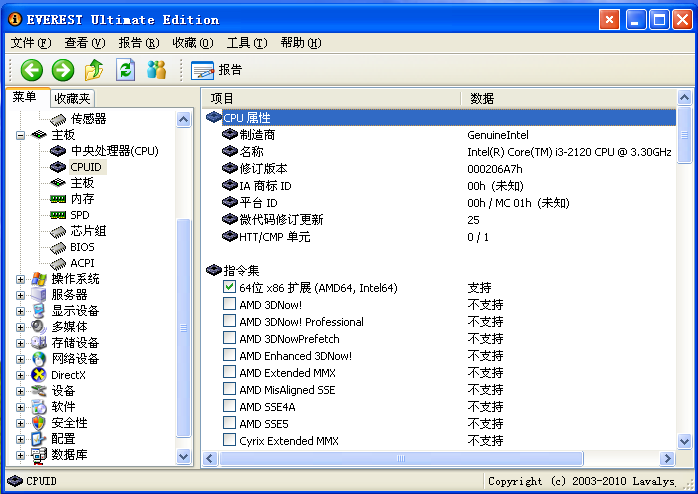The image size is (698, 494).
Task: Expand the 显示设备 tree node
Action: pos(20,312)
